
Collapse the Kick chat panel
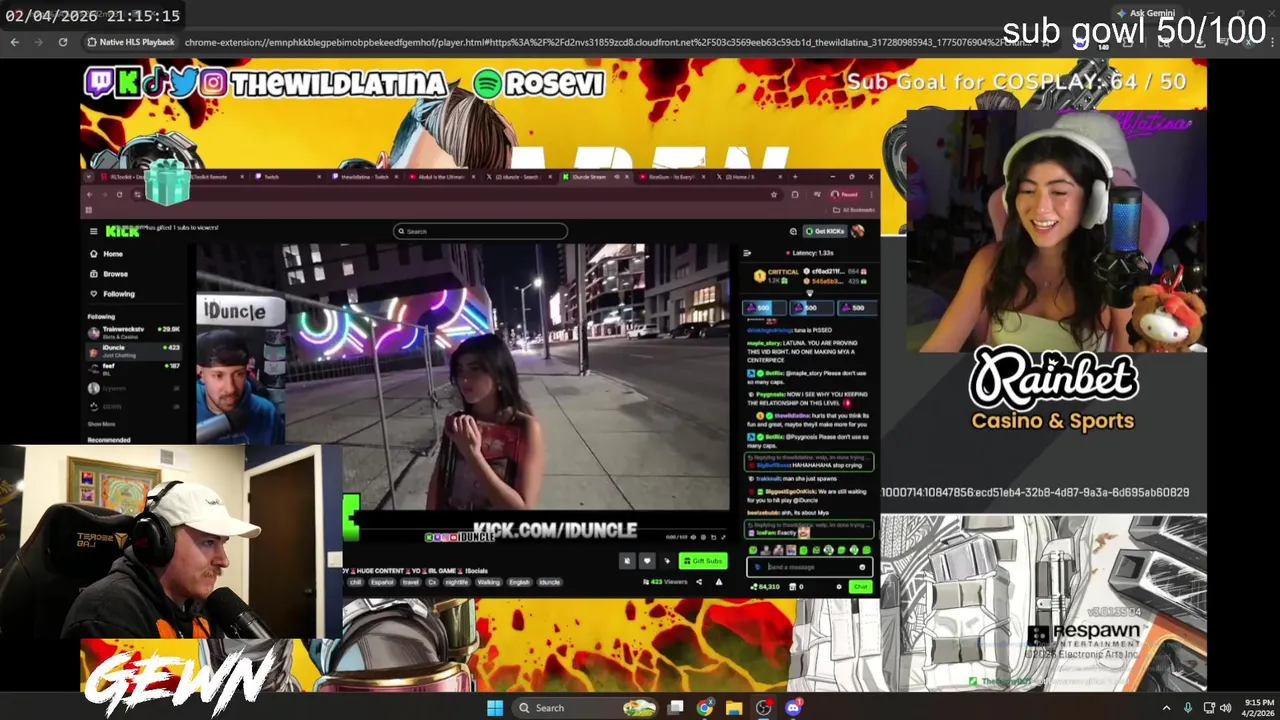[747, 253]
